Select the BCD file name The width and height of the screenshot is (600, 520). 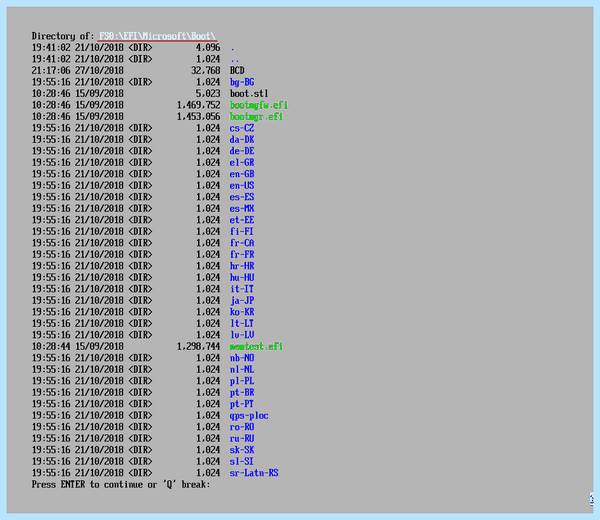[237, 70]
